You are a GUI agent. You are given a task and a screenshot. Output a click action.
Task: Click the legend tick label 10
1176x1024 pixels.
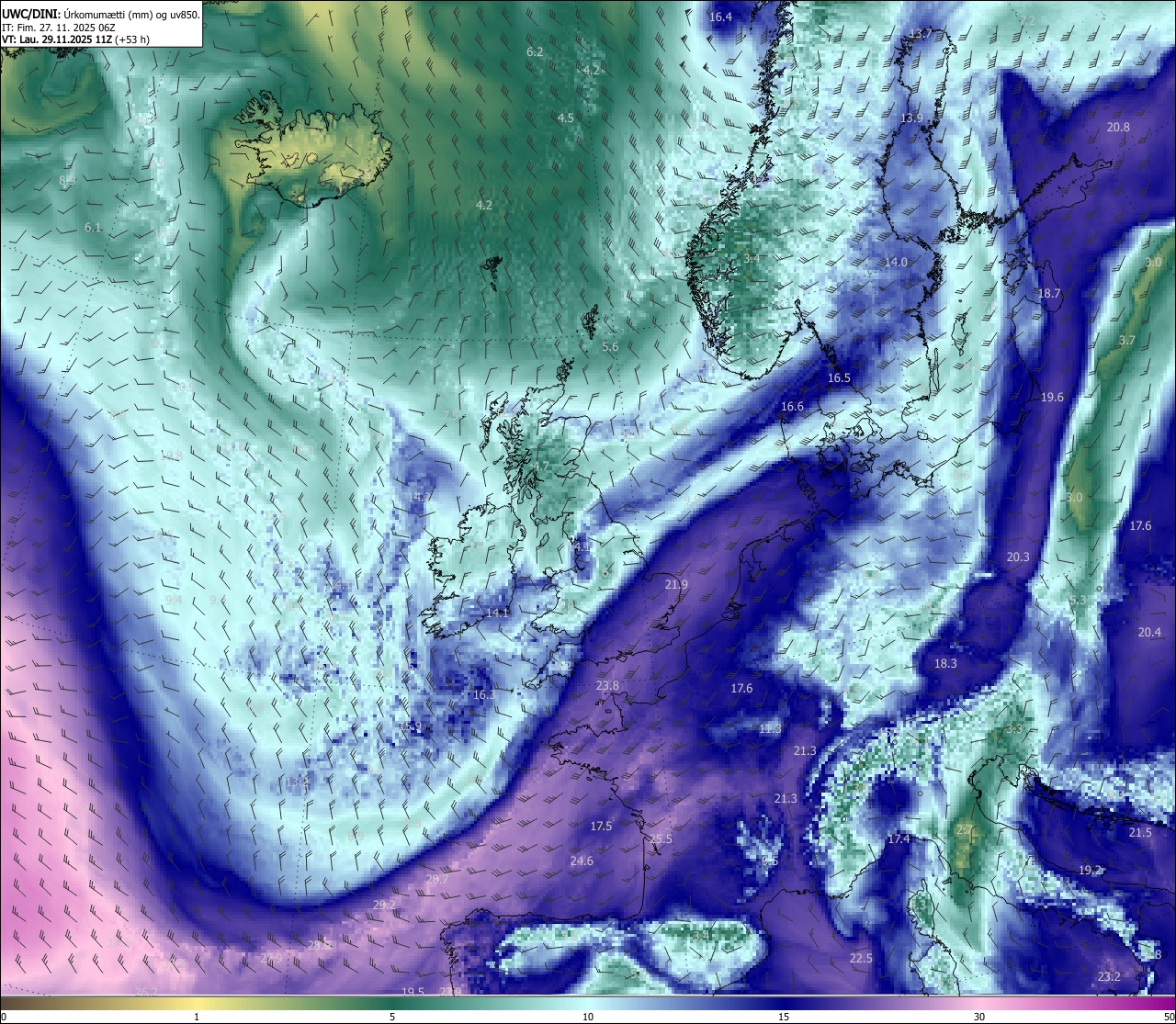point(588,1018)
